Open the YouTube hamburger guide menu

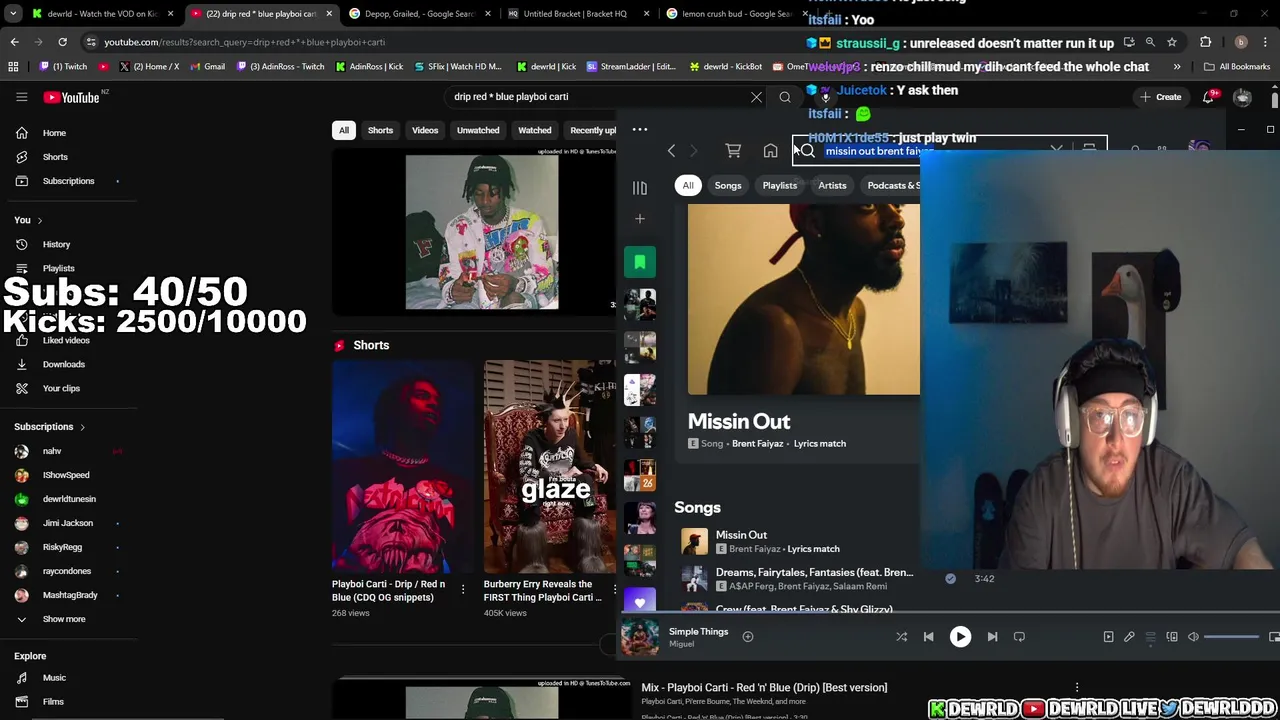[21, 97]
